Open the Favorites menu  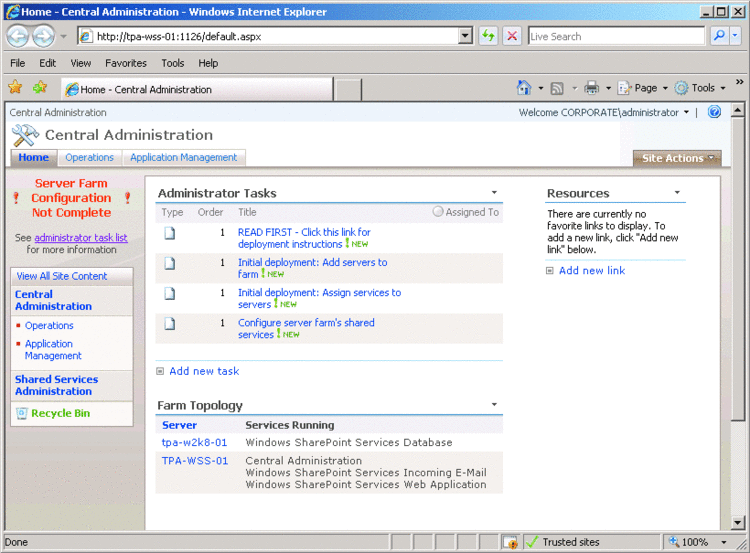126,63
